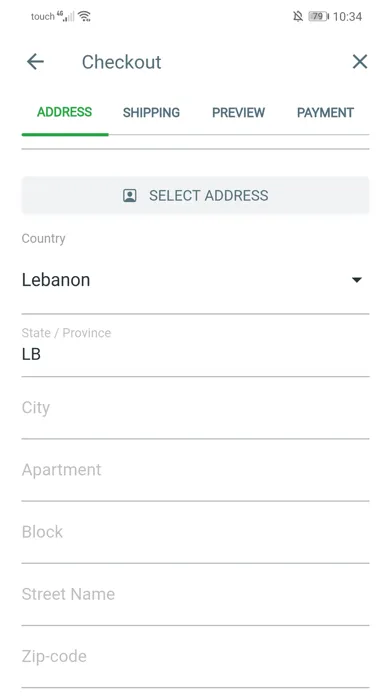Viewport: 392px width, 696px height.
Task: Tap the contact card icon beside Select Address
Action: pyautogui.click(x=130, y=195)
